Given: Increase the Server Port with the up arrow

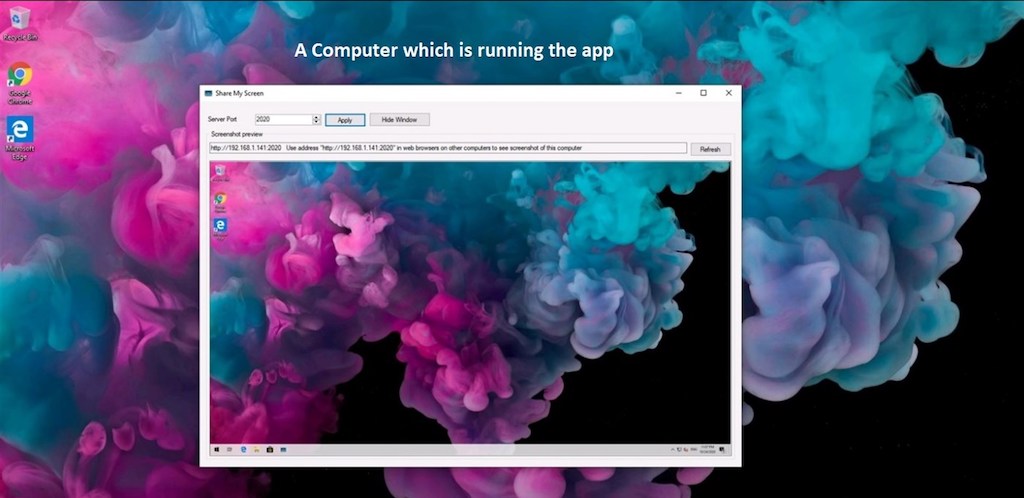Looking at the screenshot, I should point(317,117).
